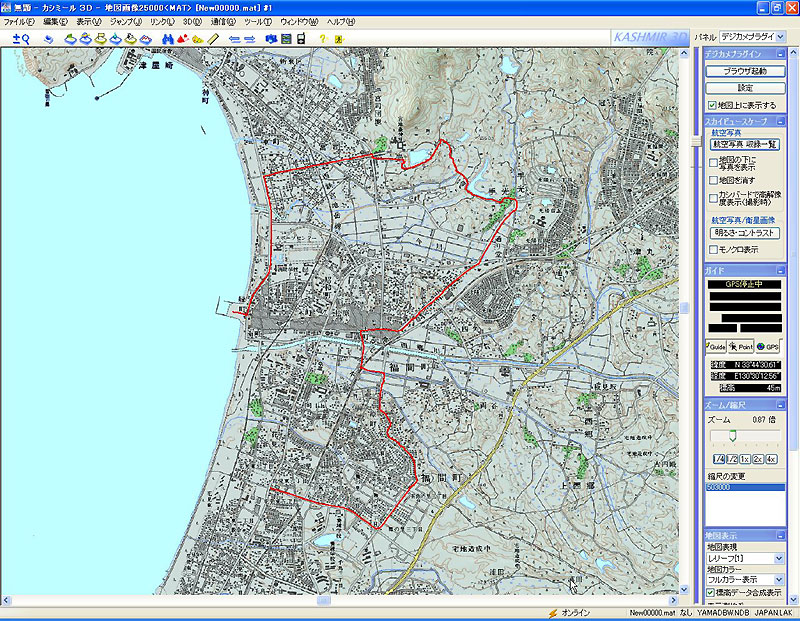Screen dimensions: 800x621
Task: Click the JAPAN.LAK status bar entry
Action: 773,613
